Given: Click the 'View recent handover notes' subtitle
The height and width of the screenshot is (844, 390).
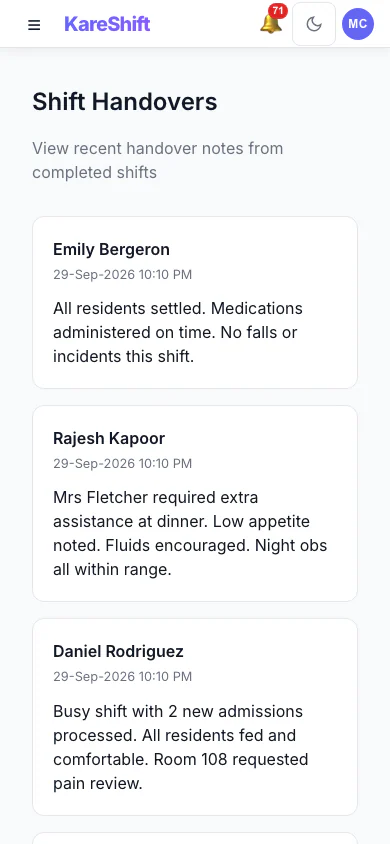Looking at the screenshot, I should [x=158, y=160].
